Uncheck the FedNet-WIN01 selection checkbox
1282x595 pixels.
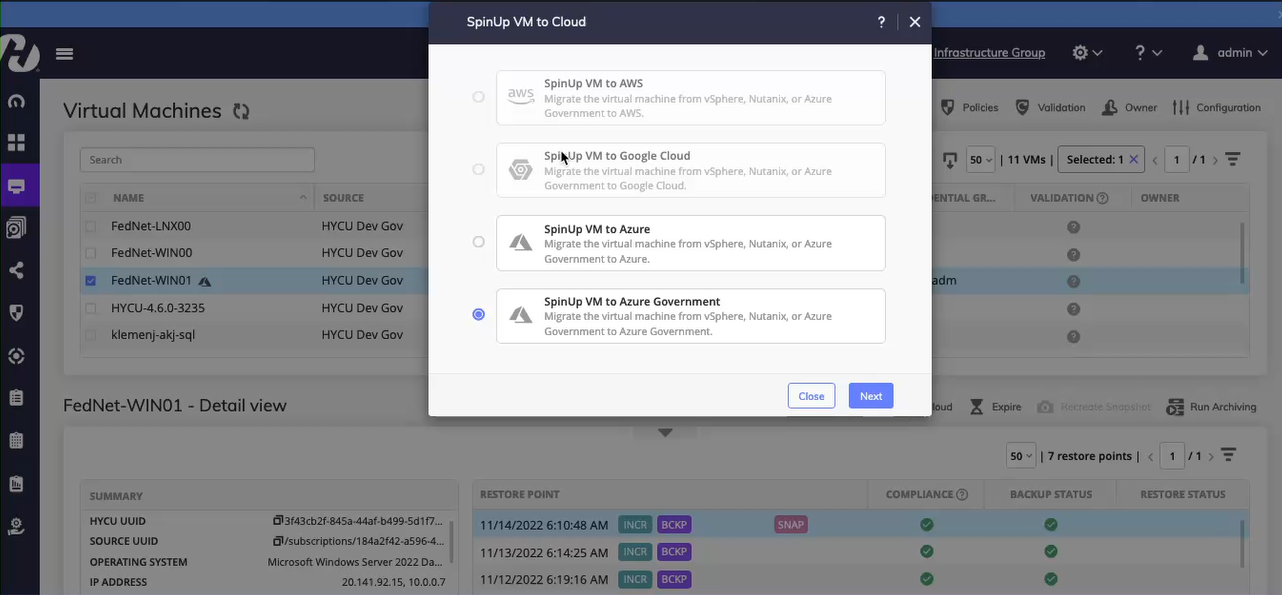point(91,280)
